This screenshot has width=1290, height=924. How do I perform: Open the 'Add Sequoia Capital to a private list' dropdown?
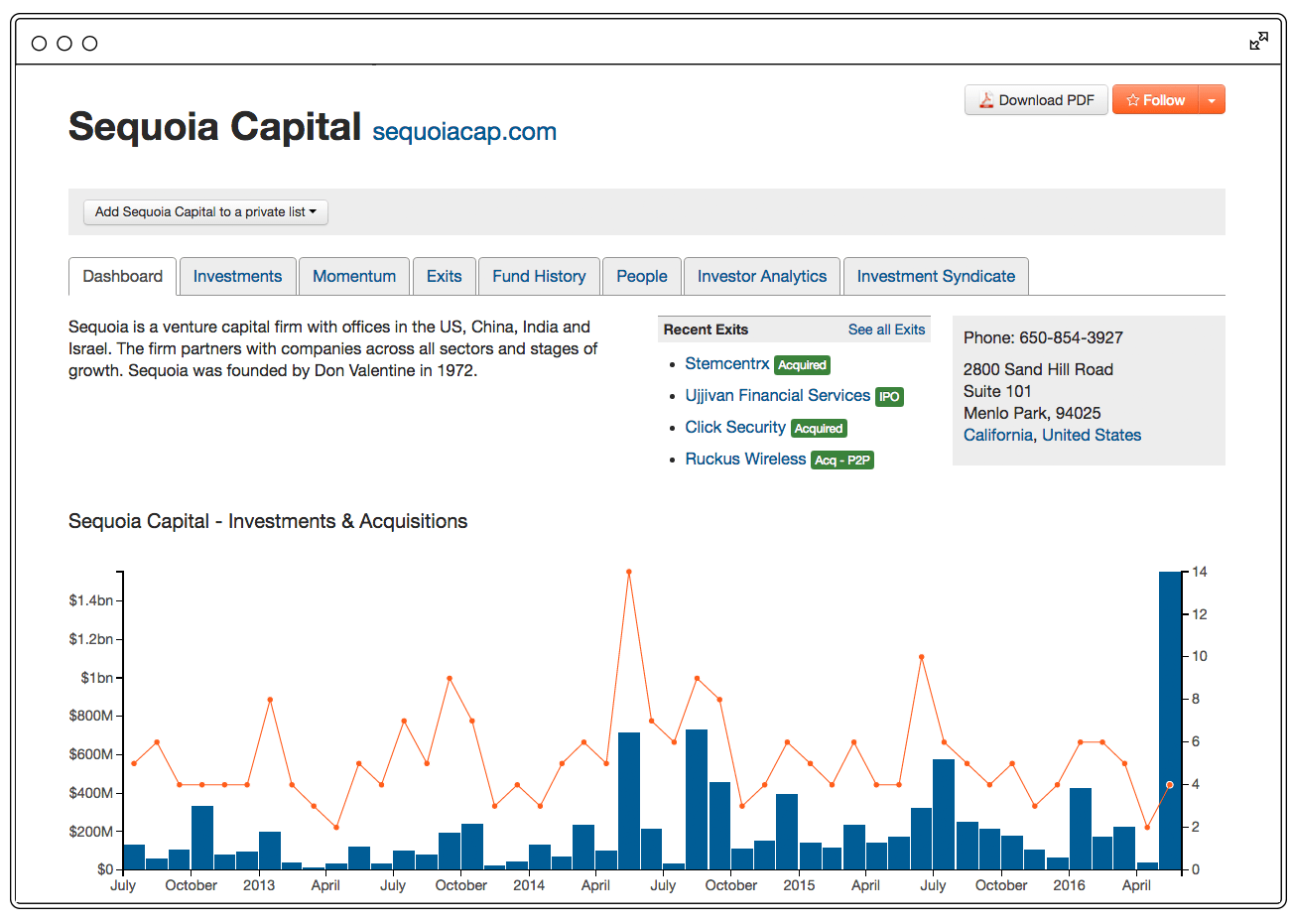[205, 211]
